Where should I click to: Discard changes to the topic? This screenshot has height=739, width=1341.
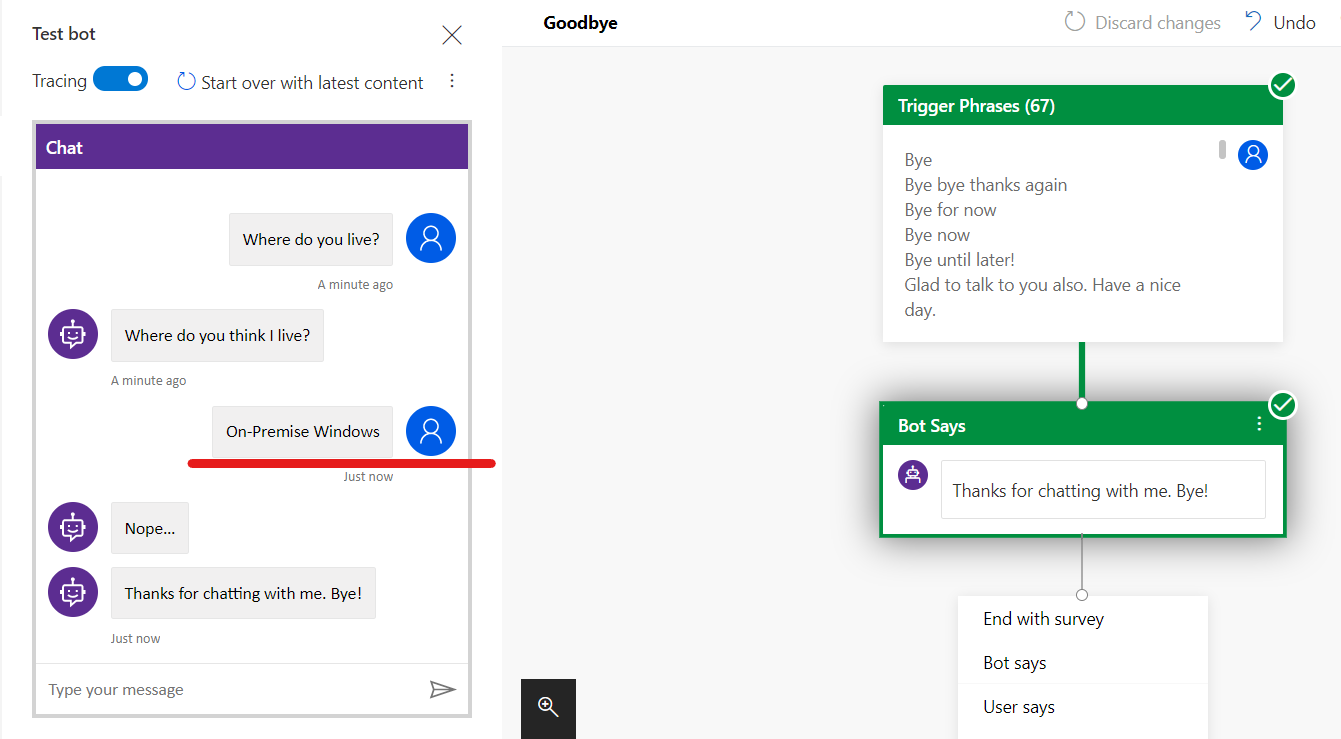point(1157,23)
